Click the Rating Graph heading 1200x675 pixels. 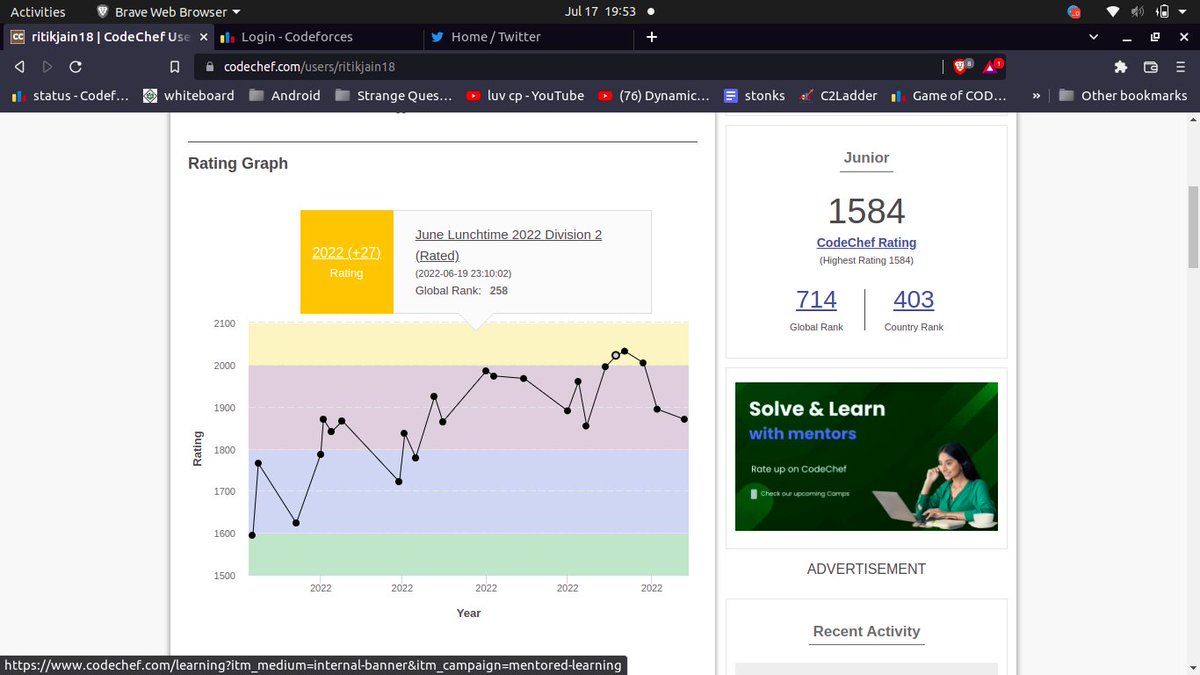pos(238,163)
